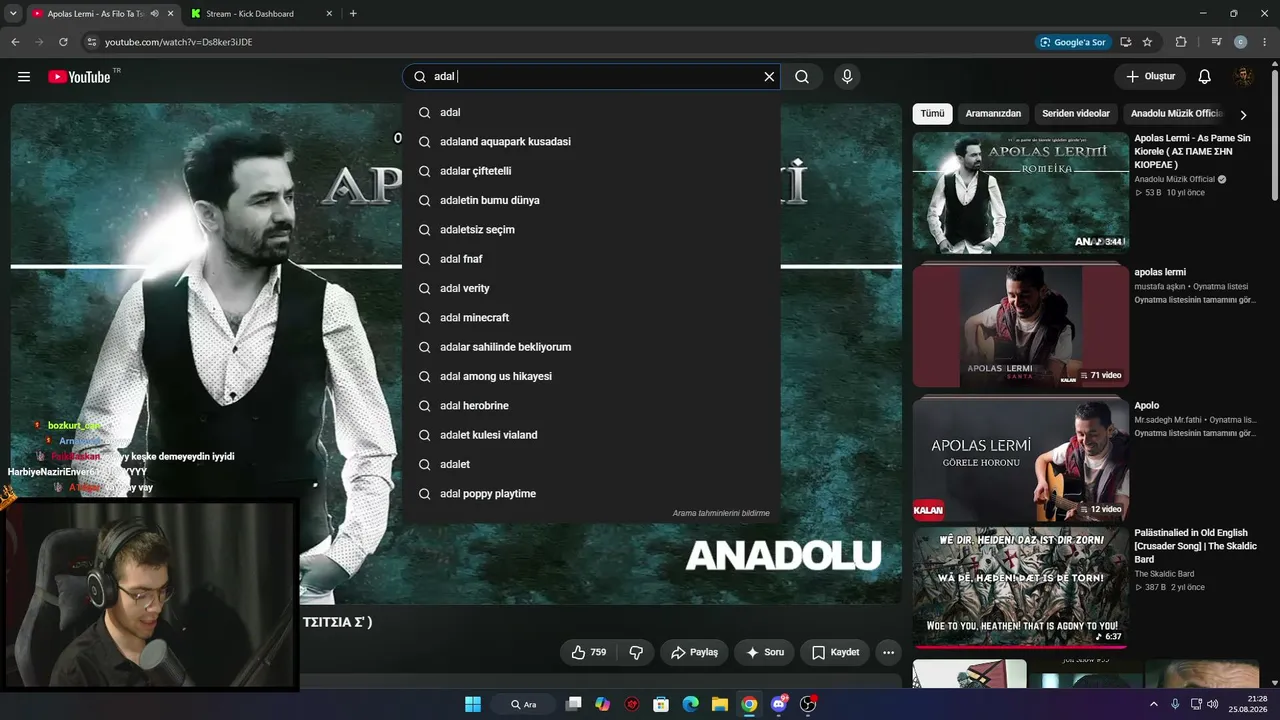Screen dimensions: 1280x720
Task: Choose the suggestion "adaletsiz seçim"
Action: (591, 230)
